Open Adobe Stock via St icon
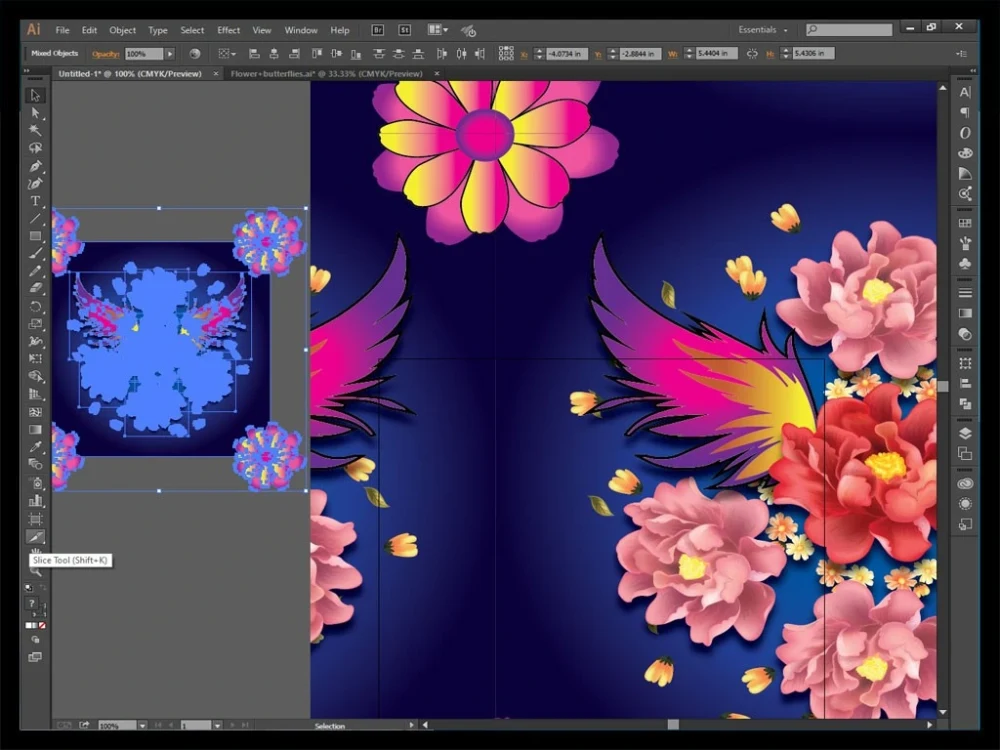The height and width of the screenshot is (750, 1000). tap(404, 30)
